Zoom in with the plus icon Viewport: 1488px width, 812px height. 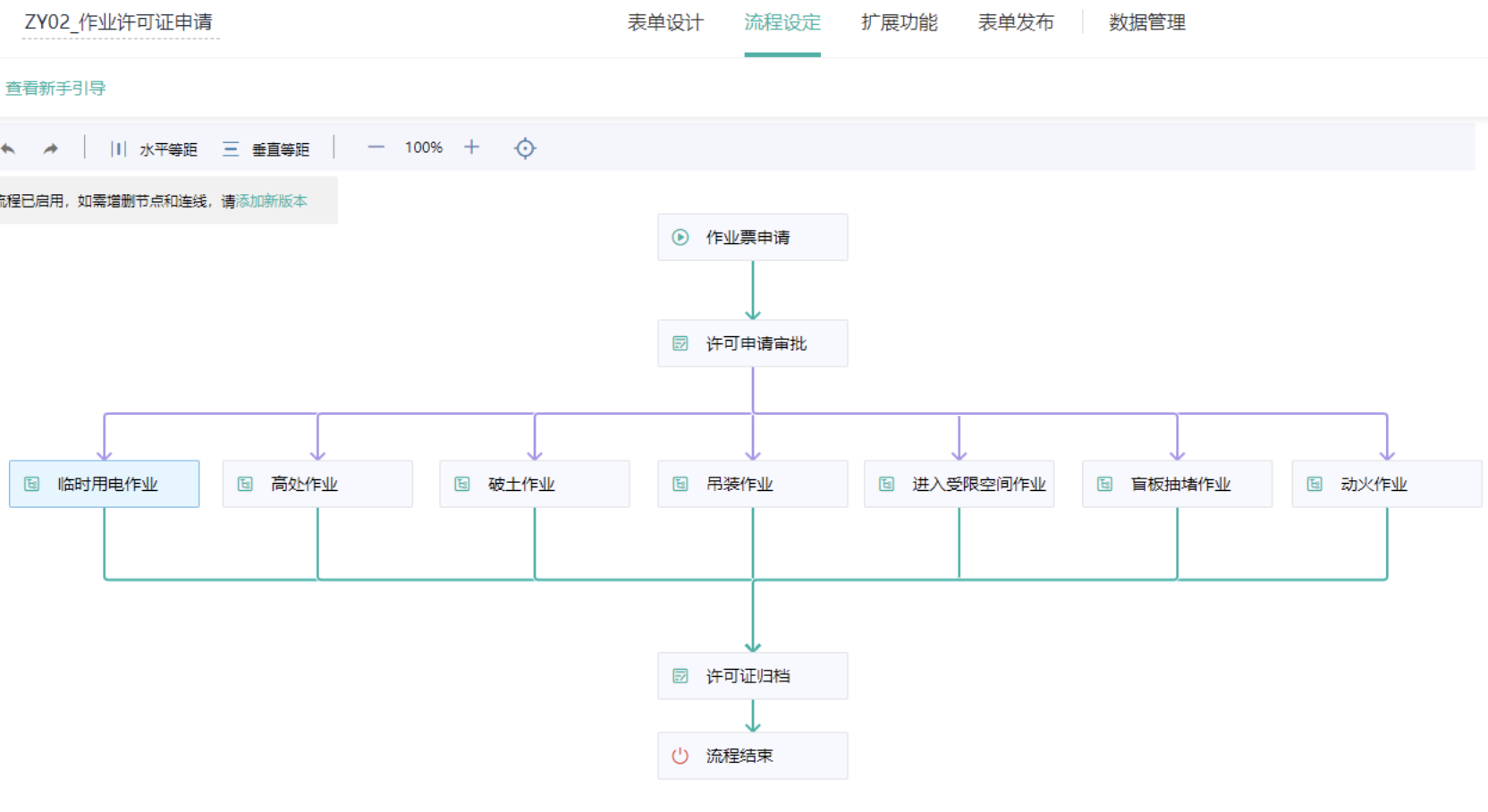click(471, 148)
